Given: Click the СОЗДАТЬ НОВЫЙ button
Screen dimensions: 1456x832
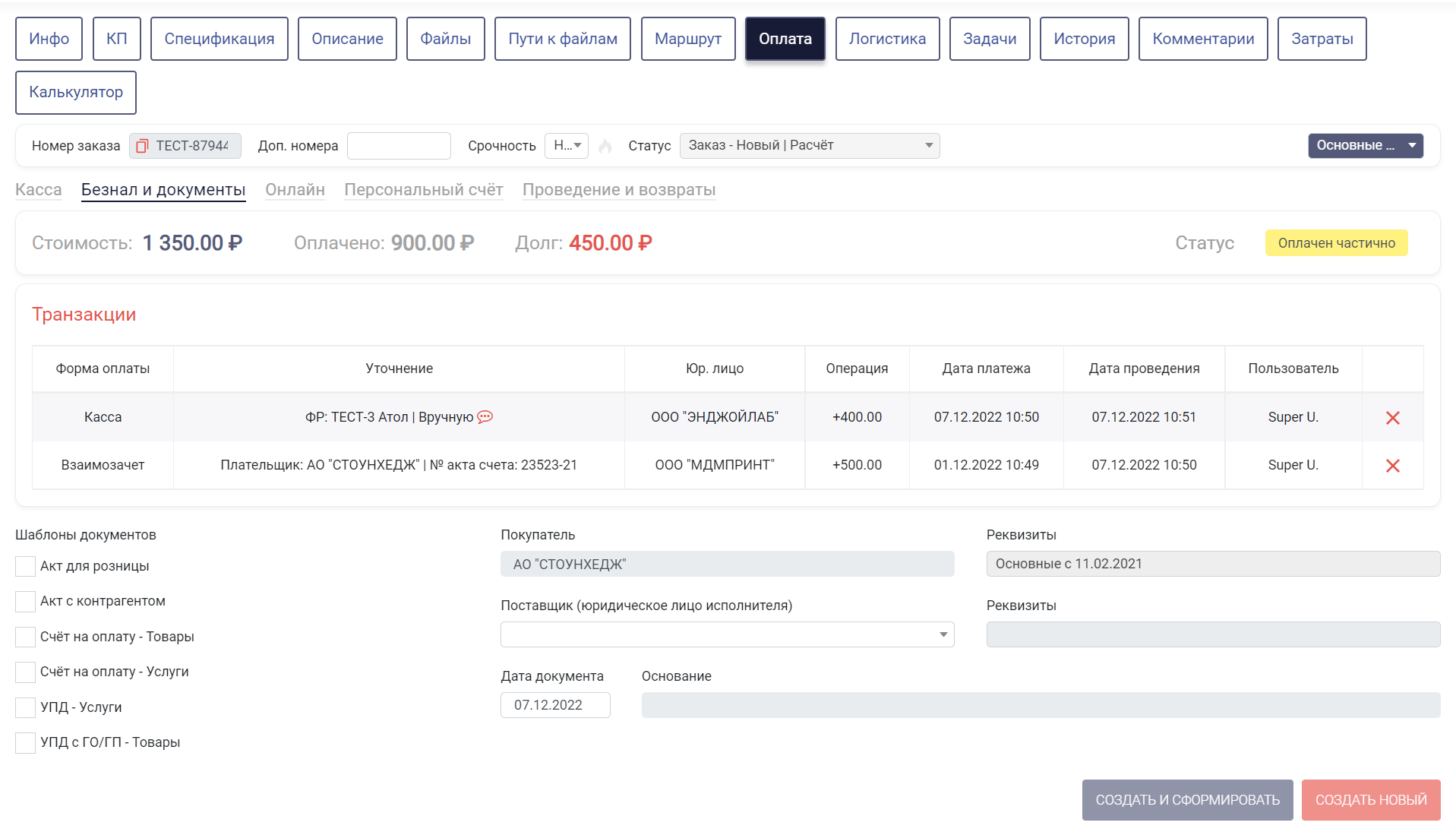Looking at the screenshot, I should click(x=1371, y=800).
